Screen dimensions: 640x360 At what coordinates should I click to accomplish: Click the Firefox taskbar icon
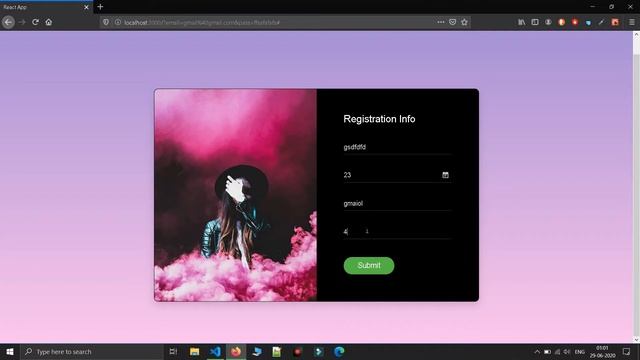[236, 351]
